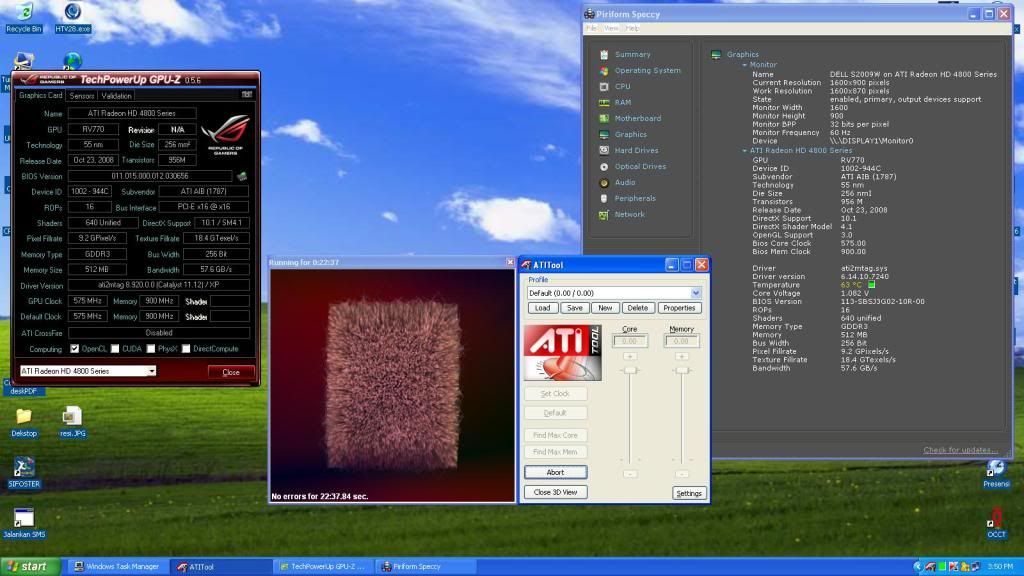Click the Check for updates link in Speccy
This screenshot has height=576, width=1024.
tap(960, 450)
